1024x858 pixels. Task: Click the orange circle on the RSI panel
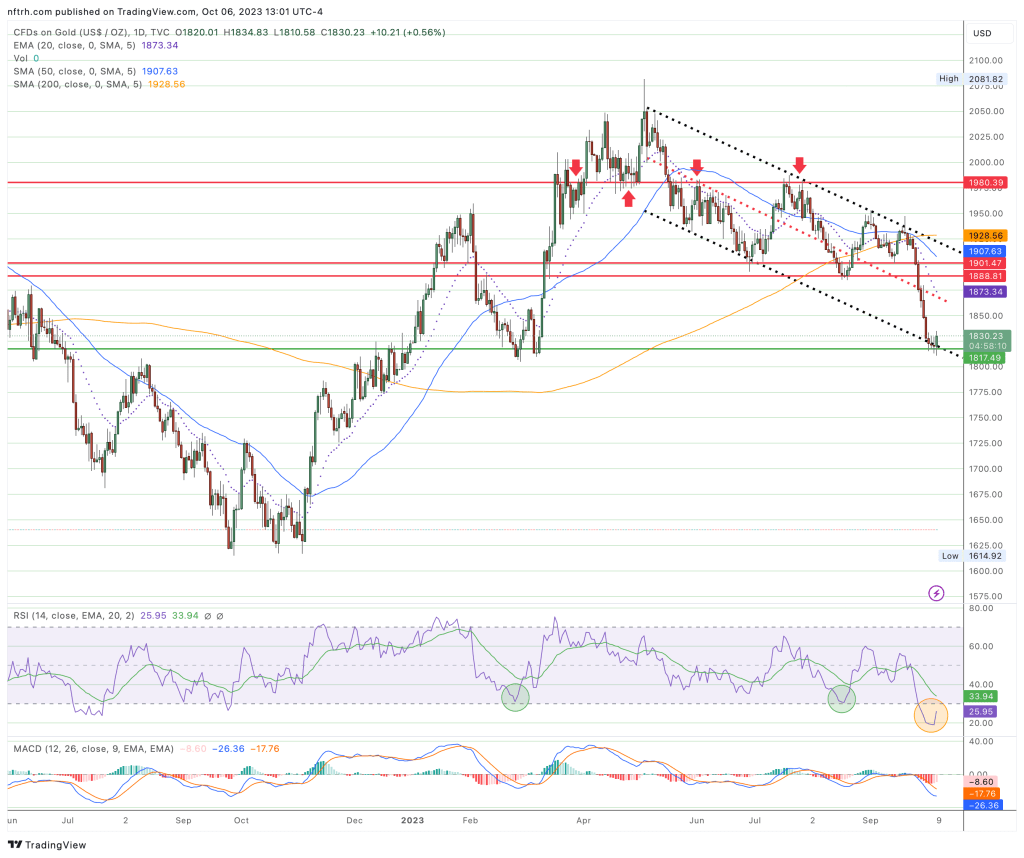(x=931, y=715)
